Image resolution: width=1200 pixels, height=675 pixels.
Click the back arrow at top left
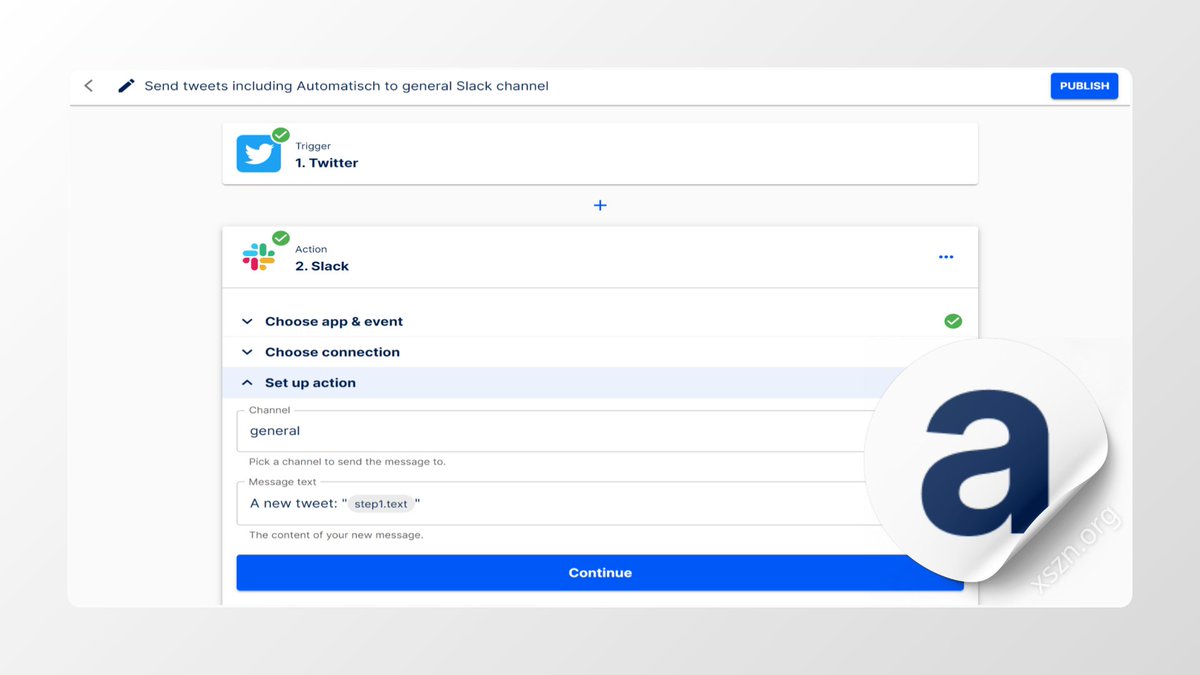click(x=88, y=85)
